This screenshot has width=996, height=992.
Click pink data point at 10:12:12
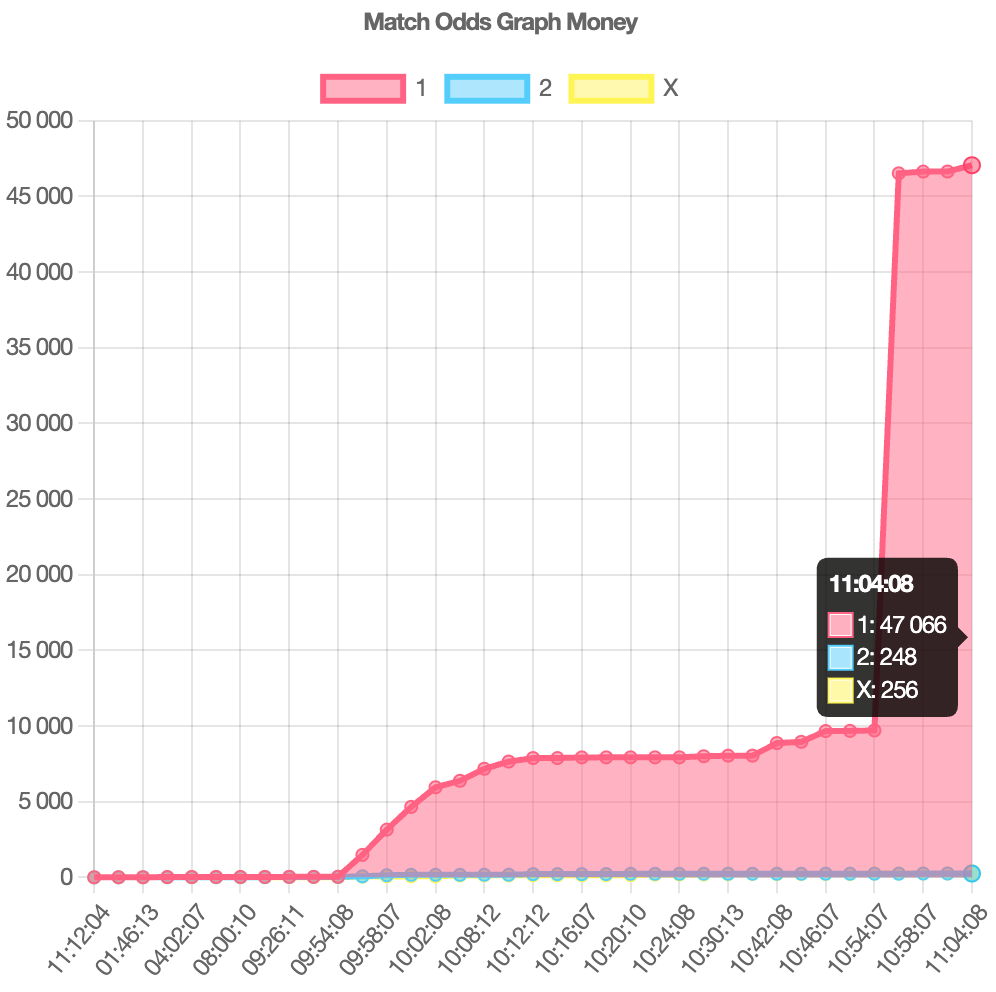click(x=533, y=758)
